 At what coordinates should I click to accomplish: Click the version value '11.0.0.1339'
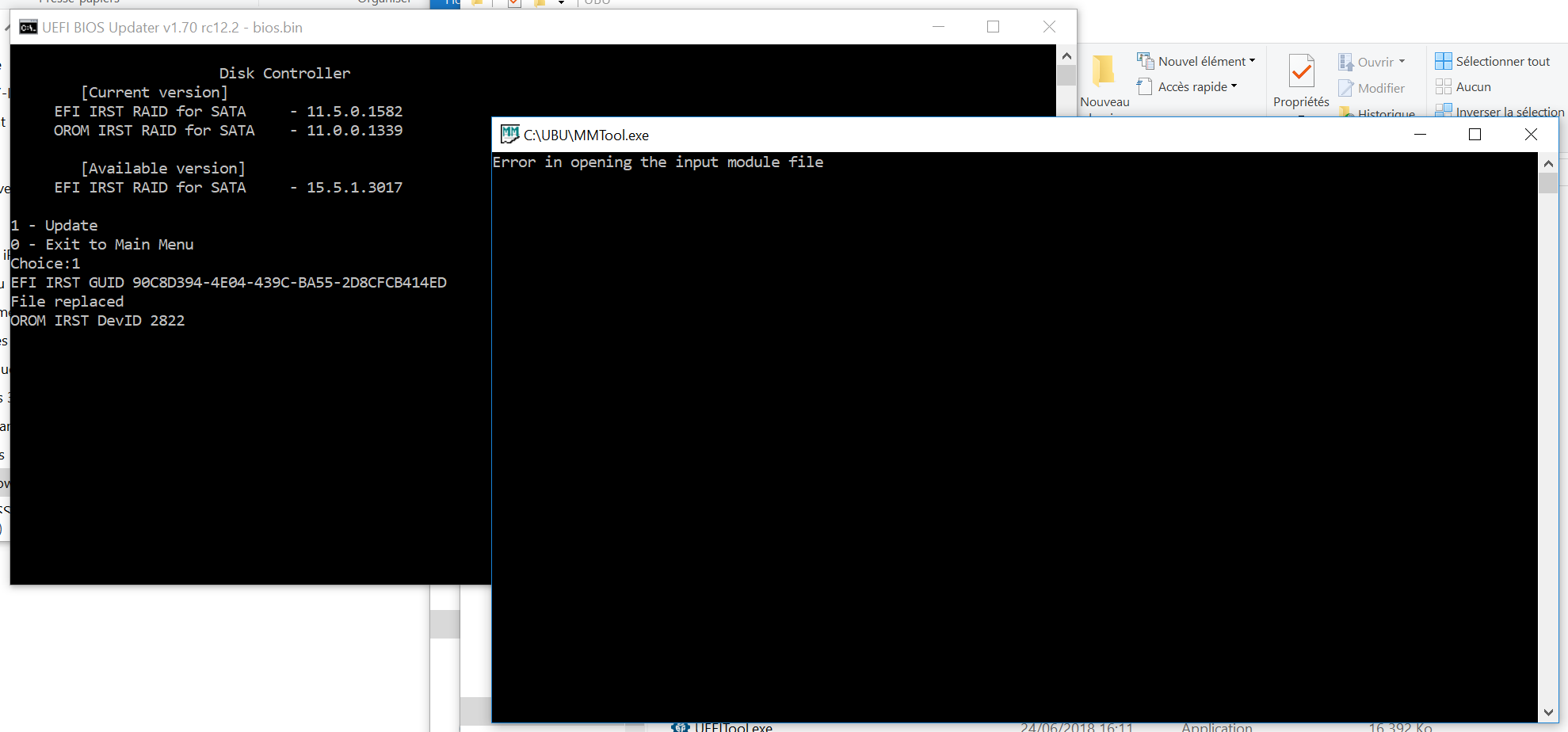354,130
